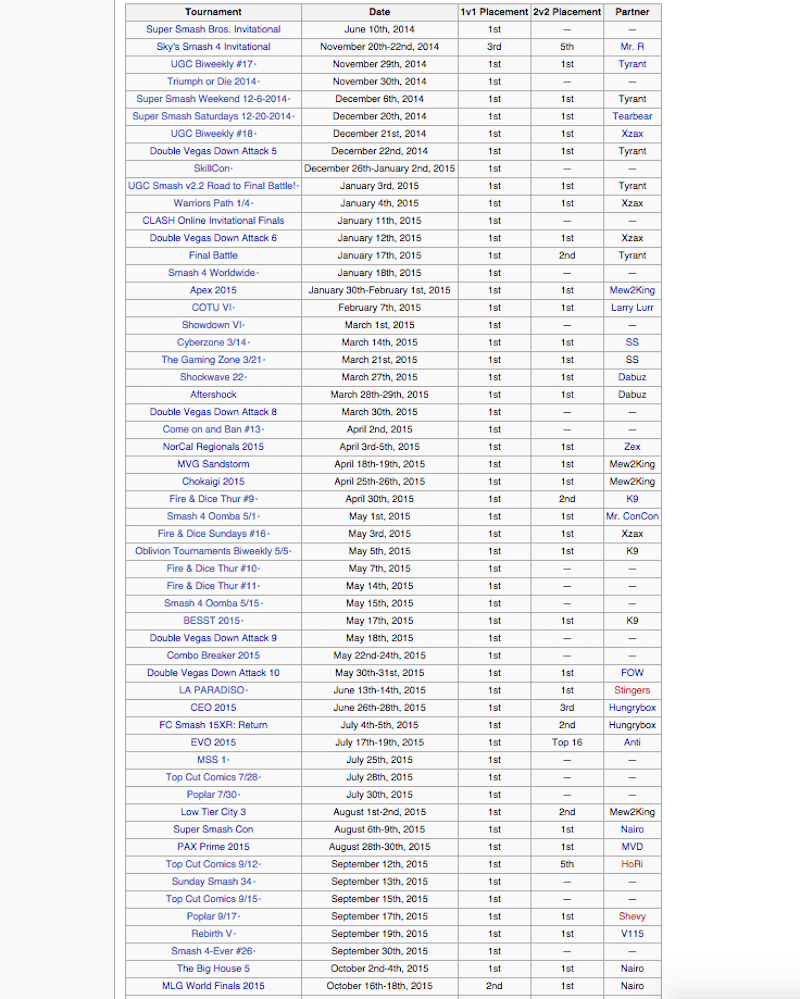Go to the CEO 2015 page
The height and width of the screenshot is (999, 800).
[x=213, y=707]
